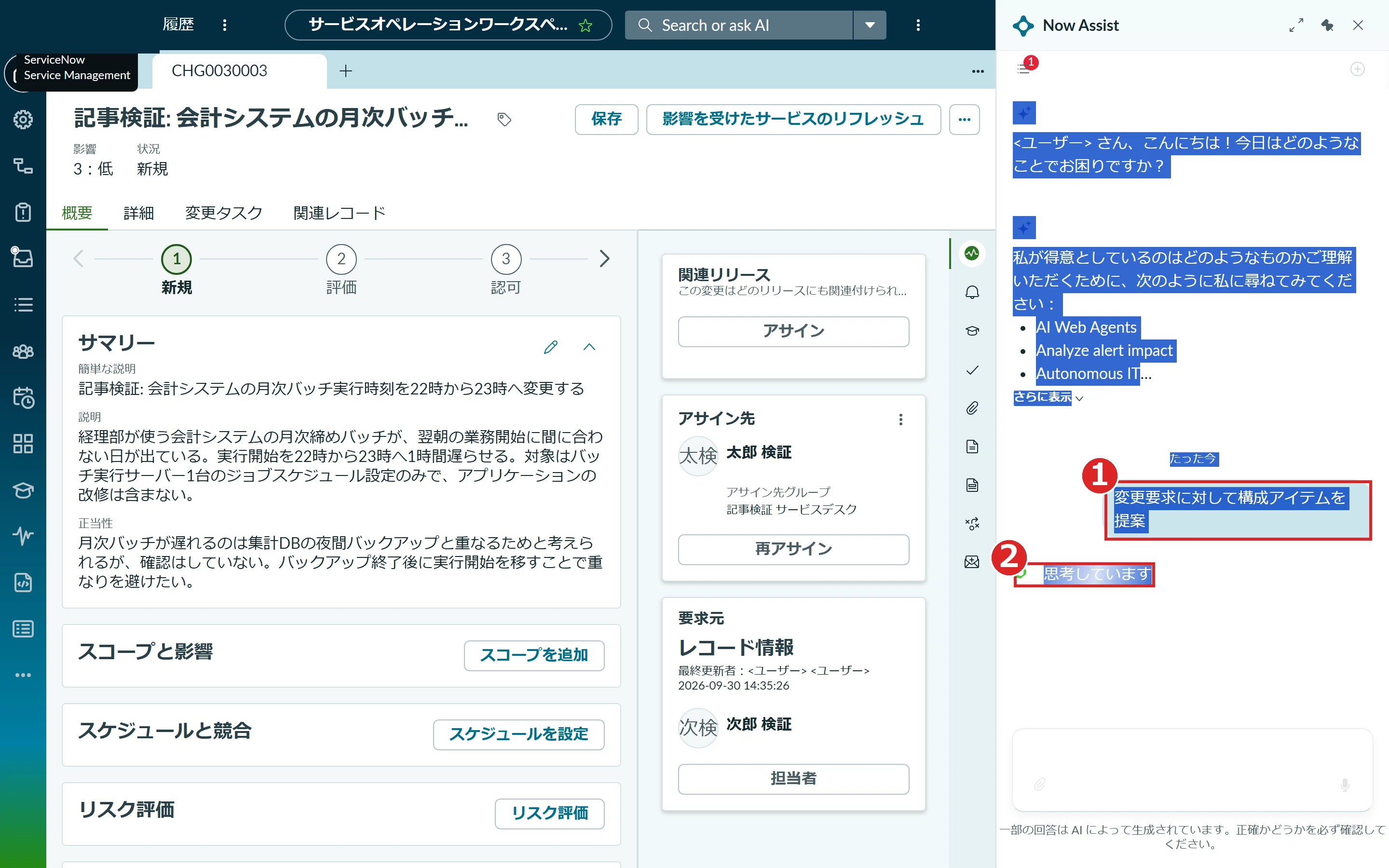Open the dashboard grid sidebar icon
Viewport: 1389px width, 868px height.
(23, 443)
